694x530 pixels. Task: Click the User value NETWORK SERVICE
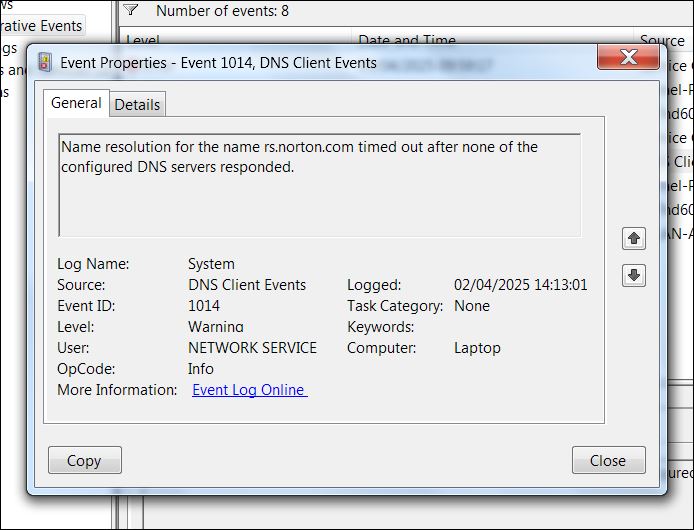pyautogui.click(x=252, y=348)
